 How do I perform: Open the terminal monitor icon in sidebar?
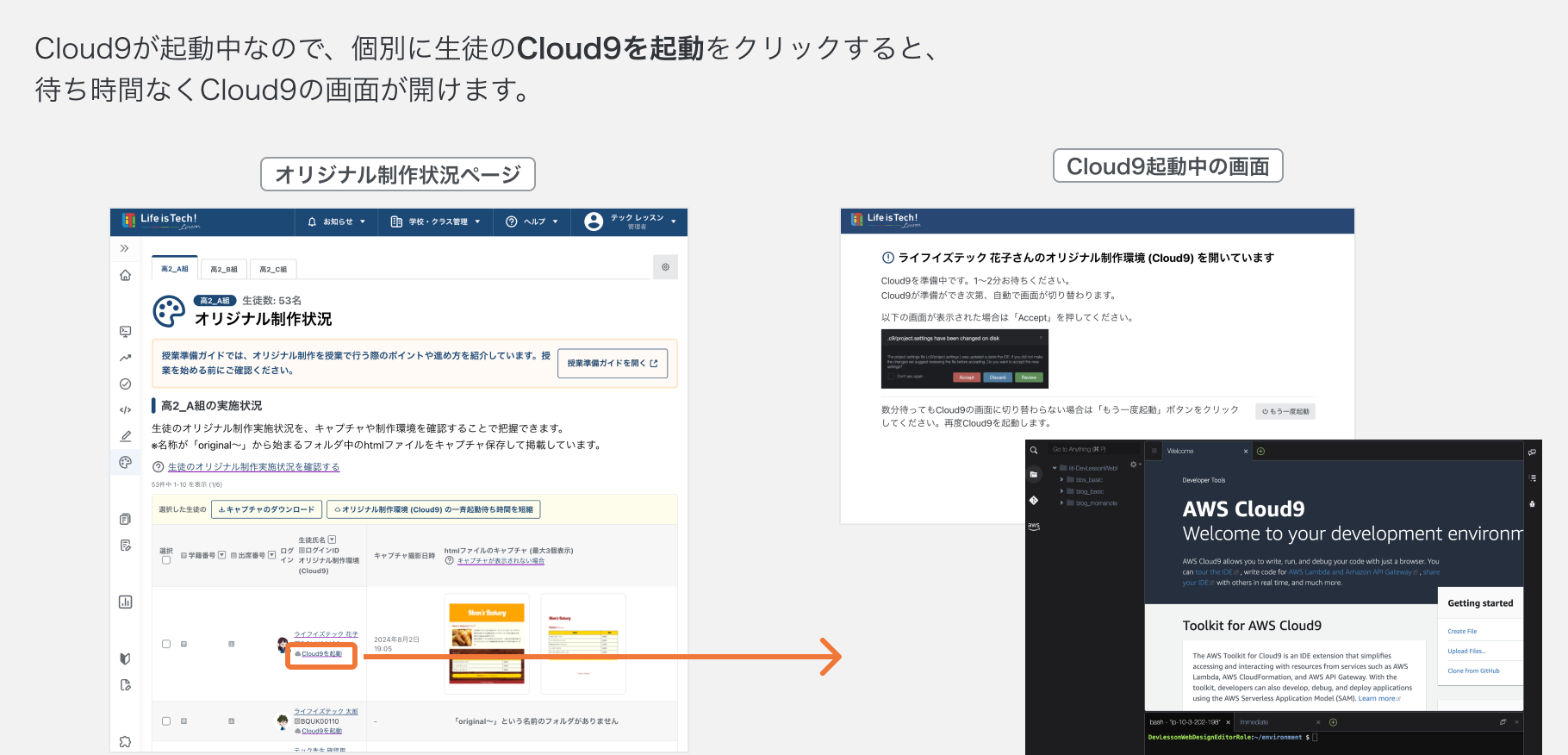click(125, 331)
